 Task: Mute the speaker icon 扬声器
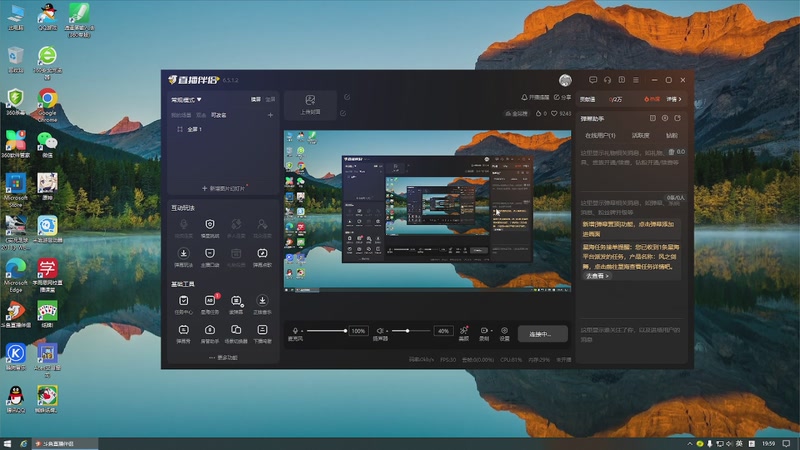pyautogui.click(x=380, y=331)
